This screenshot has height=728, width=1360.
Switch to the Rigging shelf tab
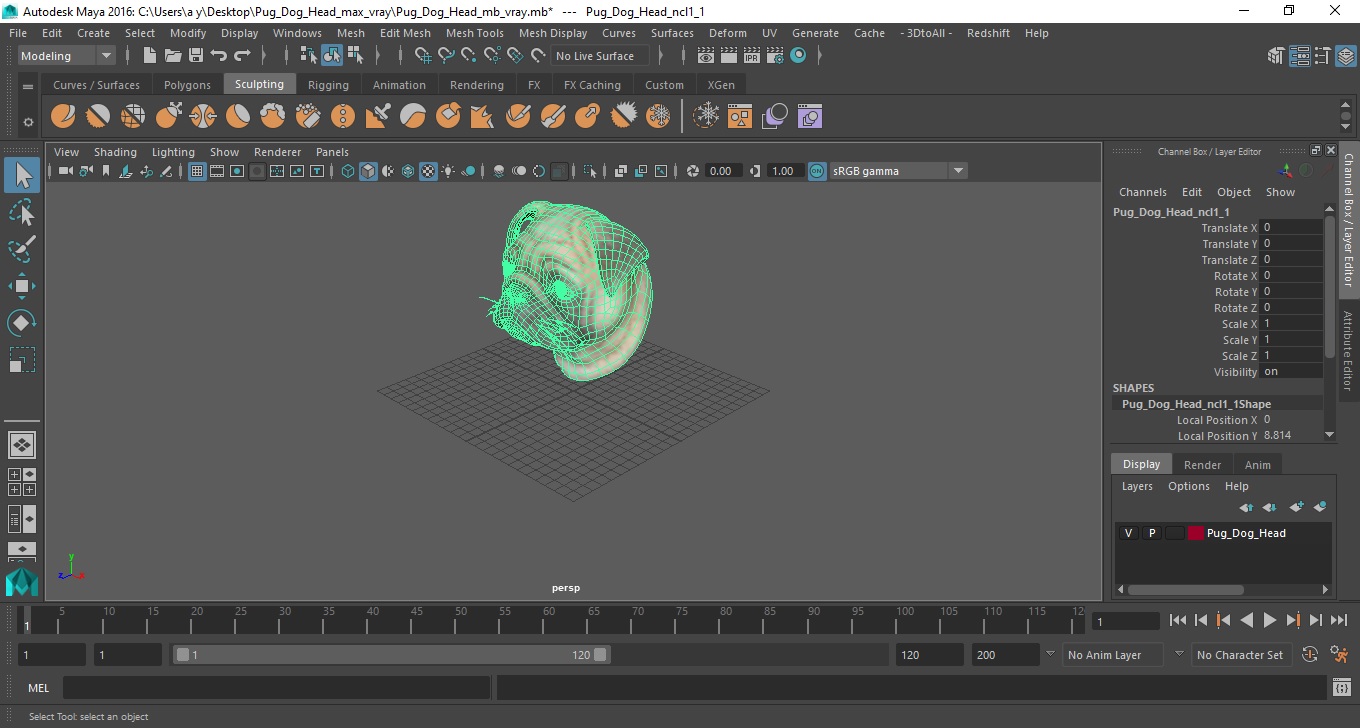pos(328,85)
